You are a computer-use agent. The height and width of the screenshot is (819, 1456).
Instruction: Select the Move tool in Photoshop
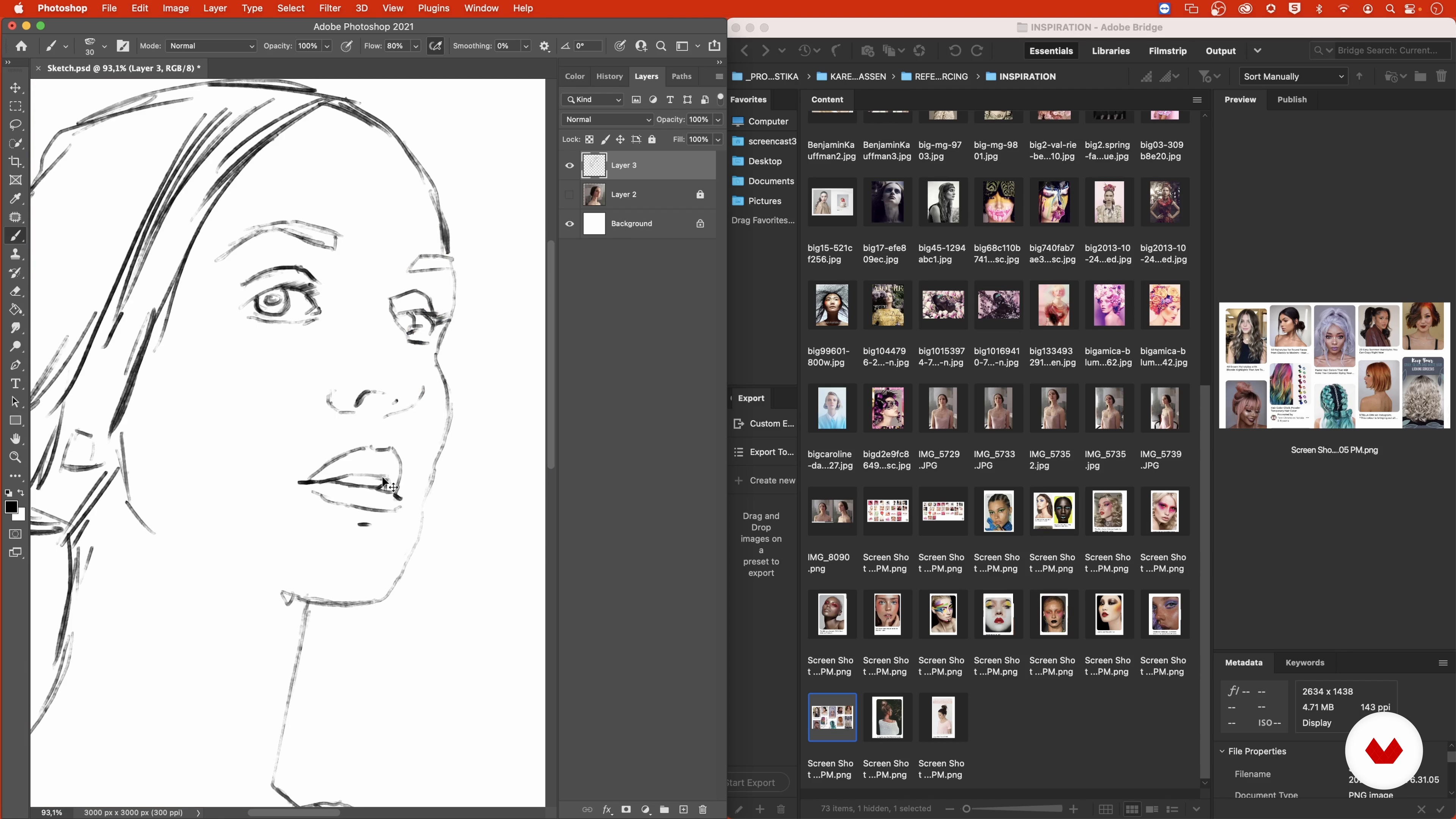click(x=15, y=88)
